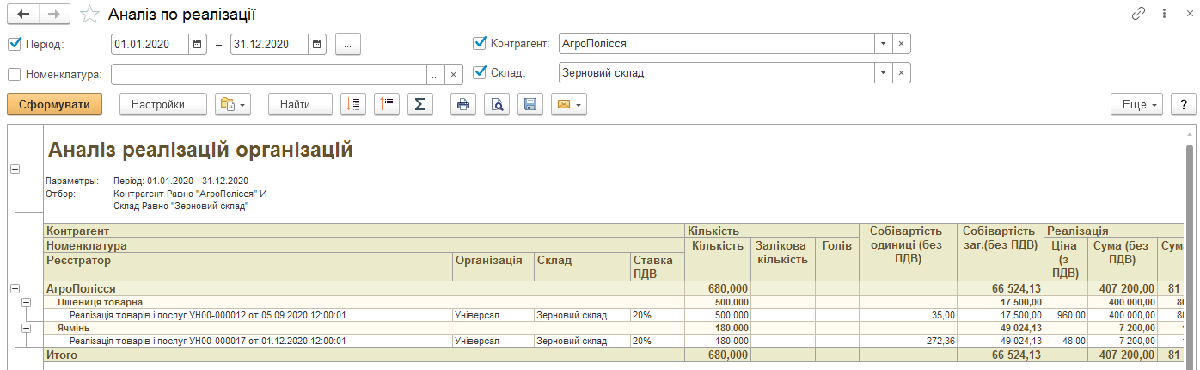Click the sum (sigma) icon
The image size is (1200, 370).
click(x=421, y=104)
